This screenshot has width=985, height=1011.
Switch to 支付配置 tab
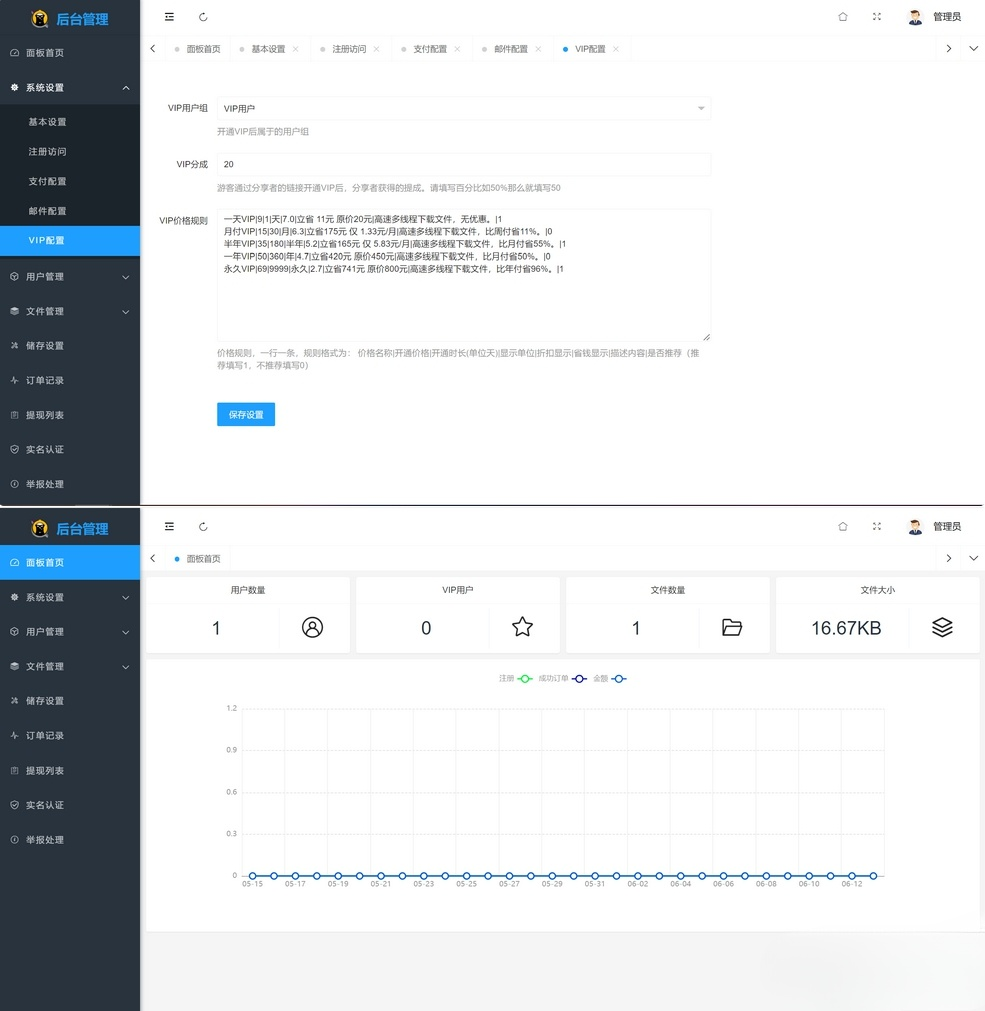point(429,49)
